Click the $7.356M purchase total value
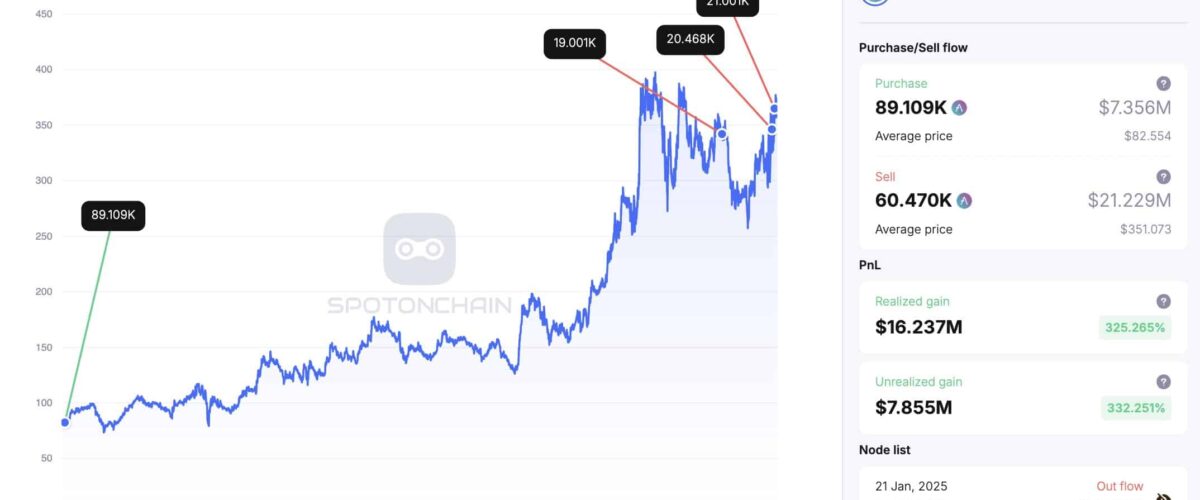This screenshot has width=1200, height=500. [x=1134, y=108]
